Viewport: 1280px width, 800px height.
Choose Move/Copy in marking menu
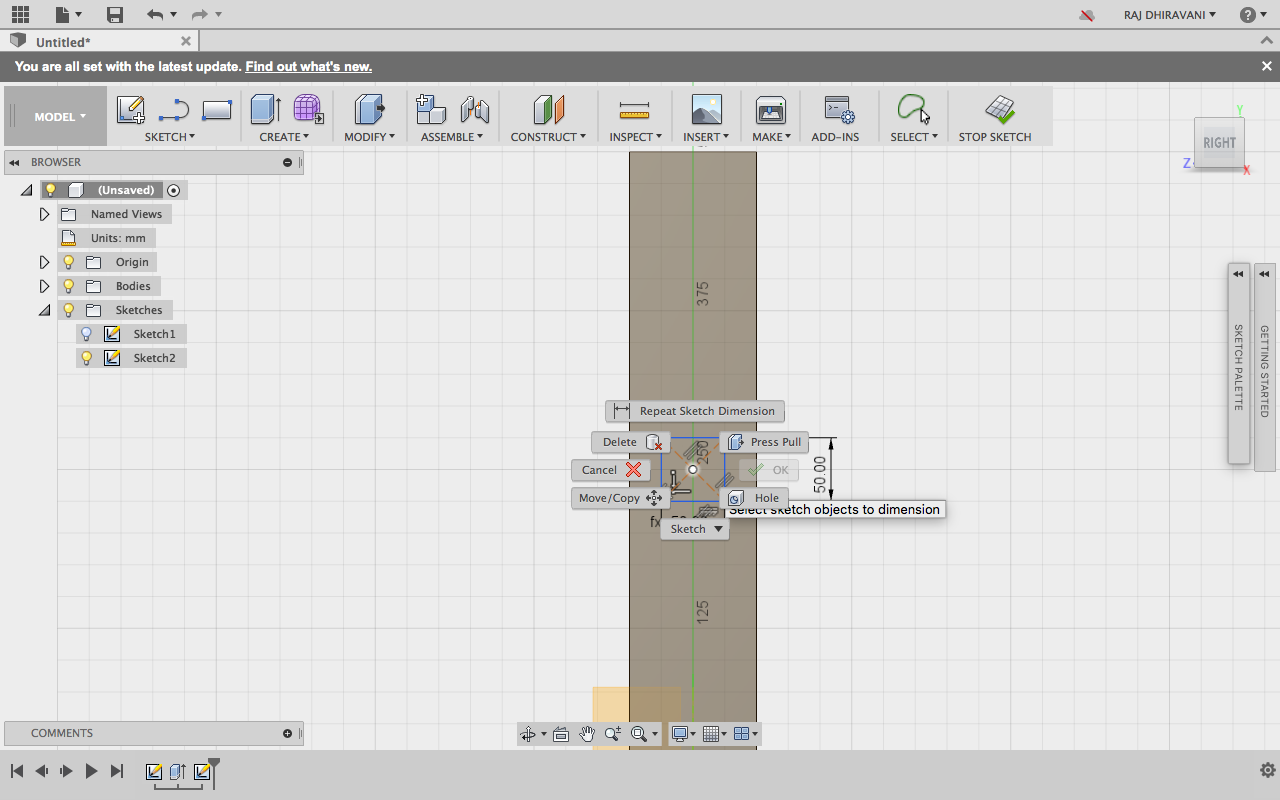(x=620, y=498)
